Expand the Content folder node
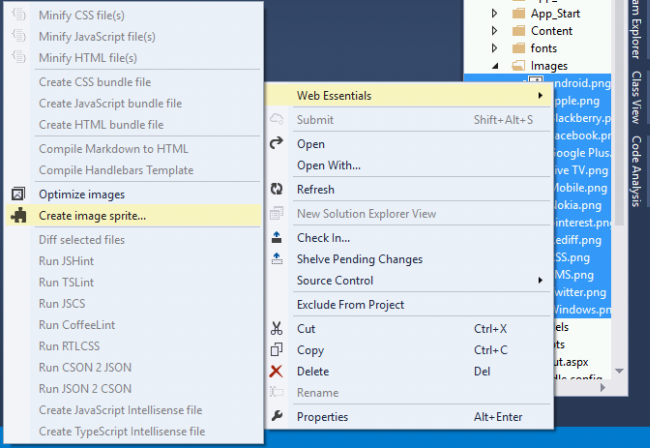The width and height of the screenshot is (650, 448). coord(494,31)
